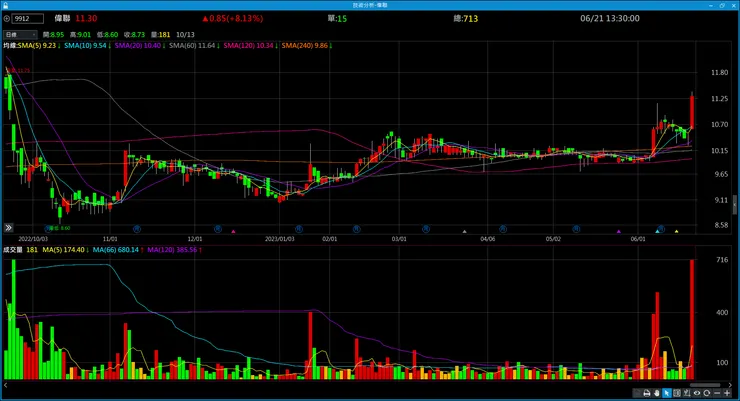
Task: Click the SMA(5) 9.23 legend label
Action: pos(37,46)
